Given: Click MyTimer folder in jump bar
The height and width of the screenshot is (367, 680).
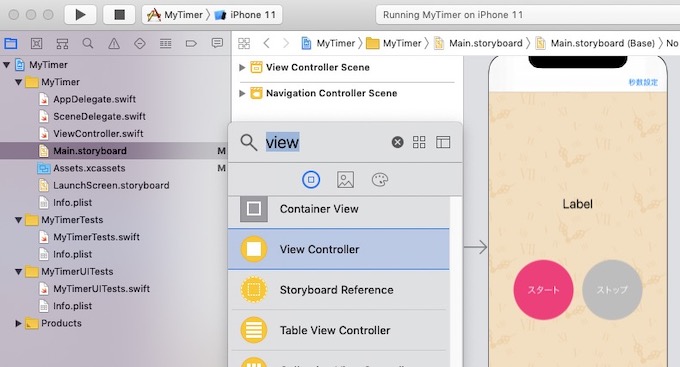Looking at the screenshot, I should coord(394,43).
